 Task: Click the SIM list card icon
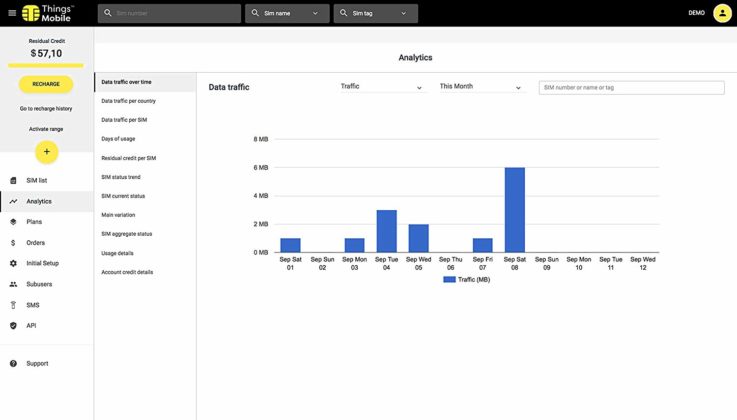(x=13, y=180)
